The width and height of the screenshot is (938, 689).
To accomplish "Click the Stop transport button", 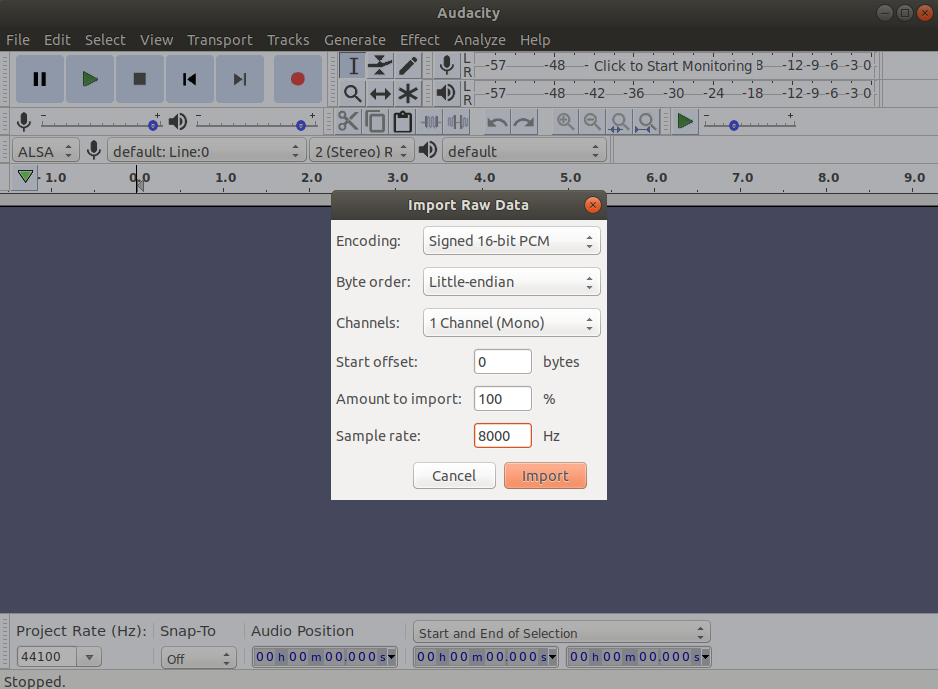I will [139, 79].
